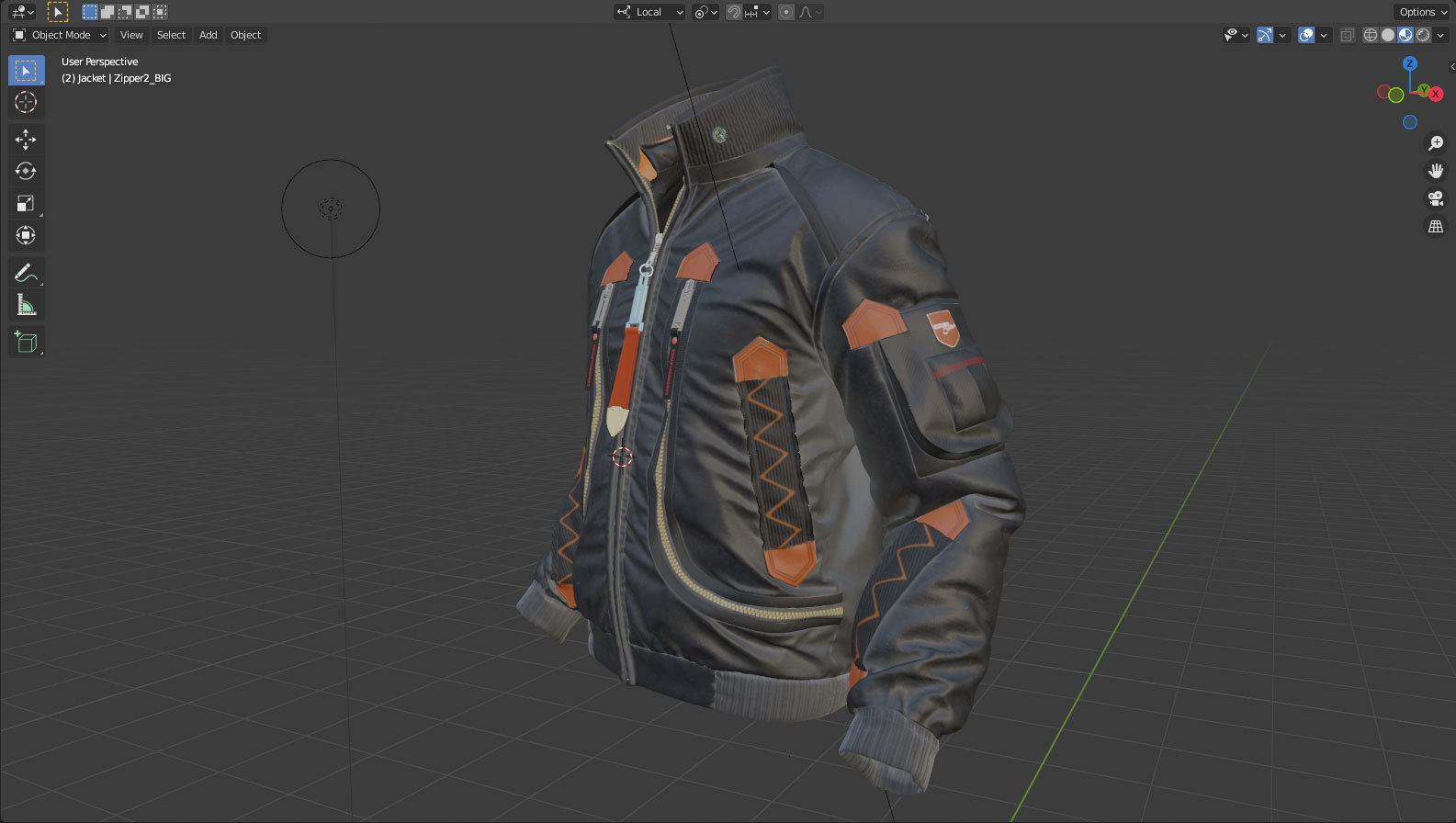
Task: Toggle the camera view icon
Action: click(1436, 198)
